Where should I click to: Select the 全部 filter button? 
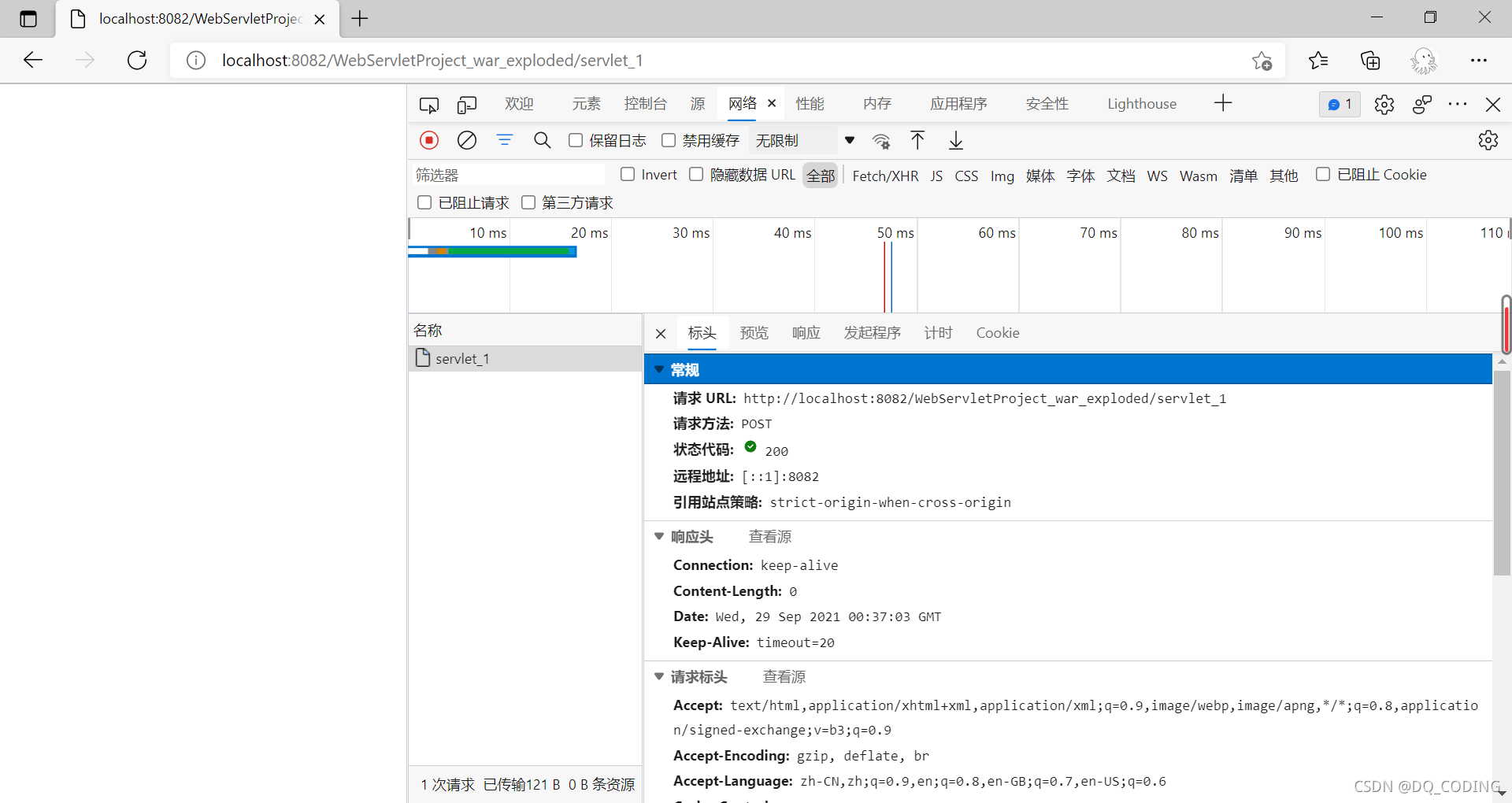[821, 176]
